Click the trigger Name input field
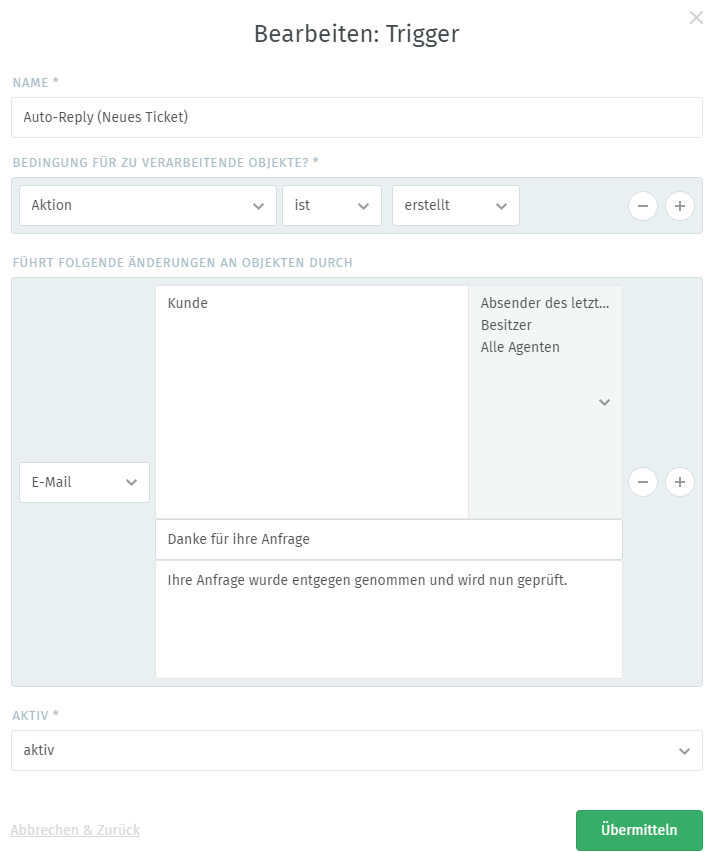Image resolution: width=713 pixels, height=852 pixels. click(x=357, y=117)
